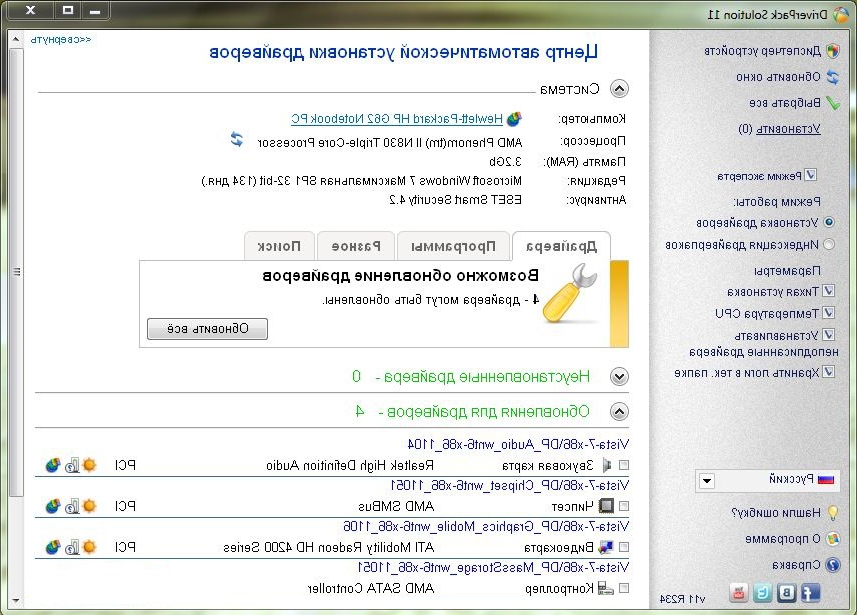857x615 pixels.
Task: Toggle the Температура CPU checkbox
Action: (x=829, y=313)
